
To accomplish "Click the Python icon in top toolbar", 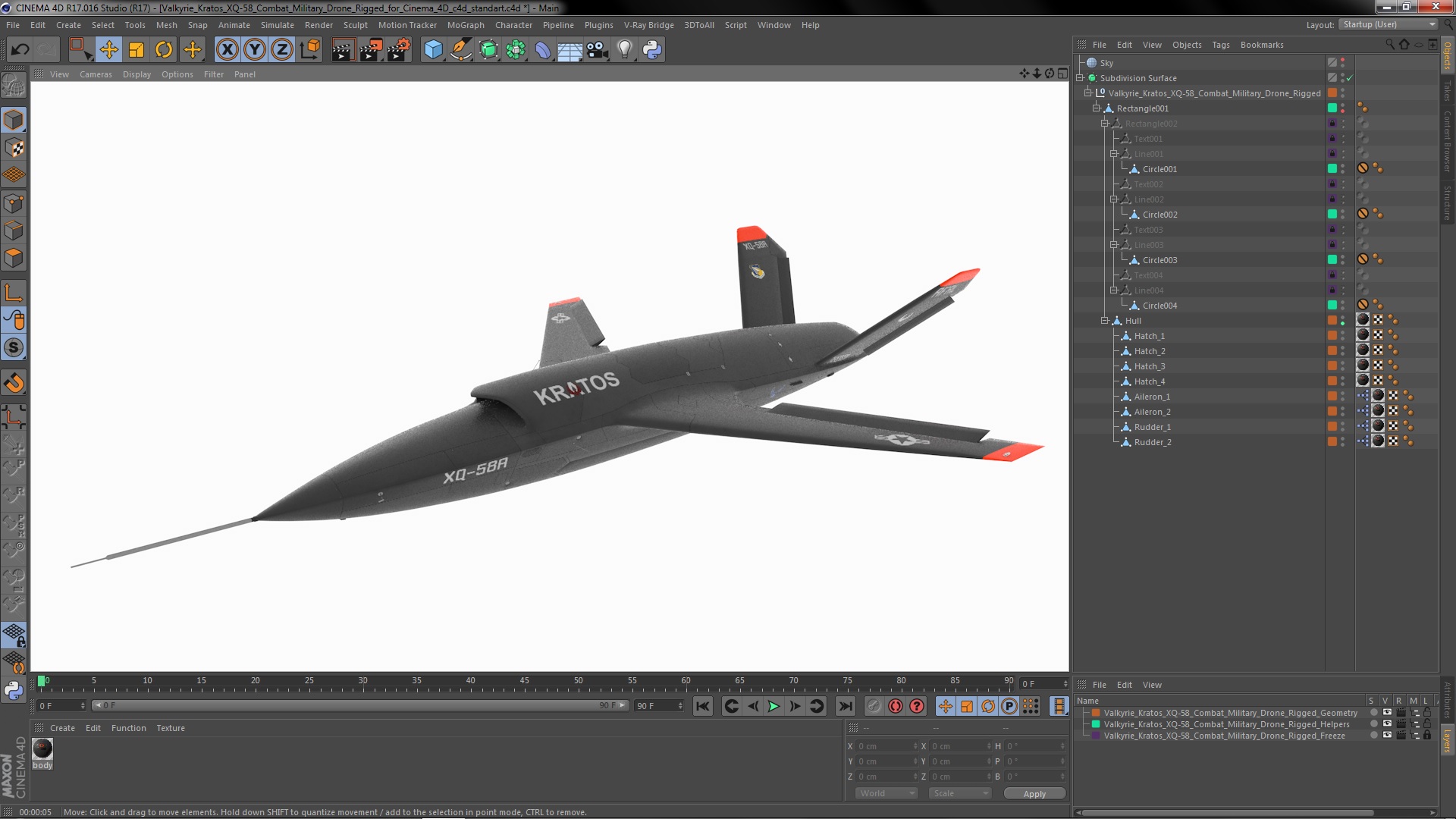I will pyautogui.click(x=652, y=50).
